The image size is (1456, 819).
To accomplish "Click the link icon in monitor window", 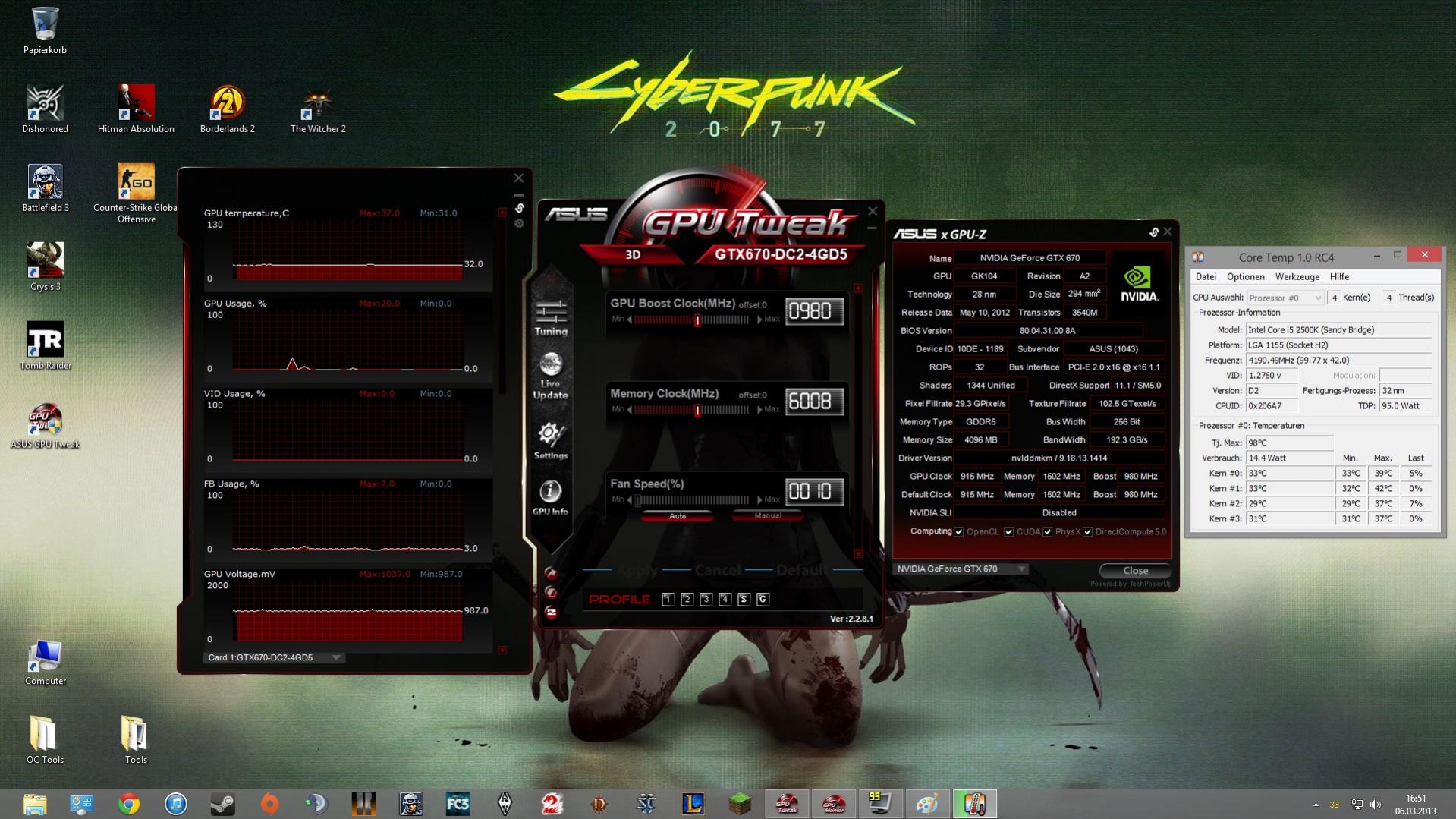I will [x=519, y=208].
